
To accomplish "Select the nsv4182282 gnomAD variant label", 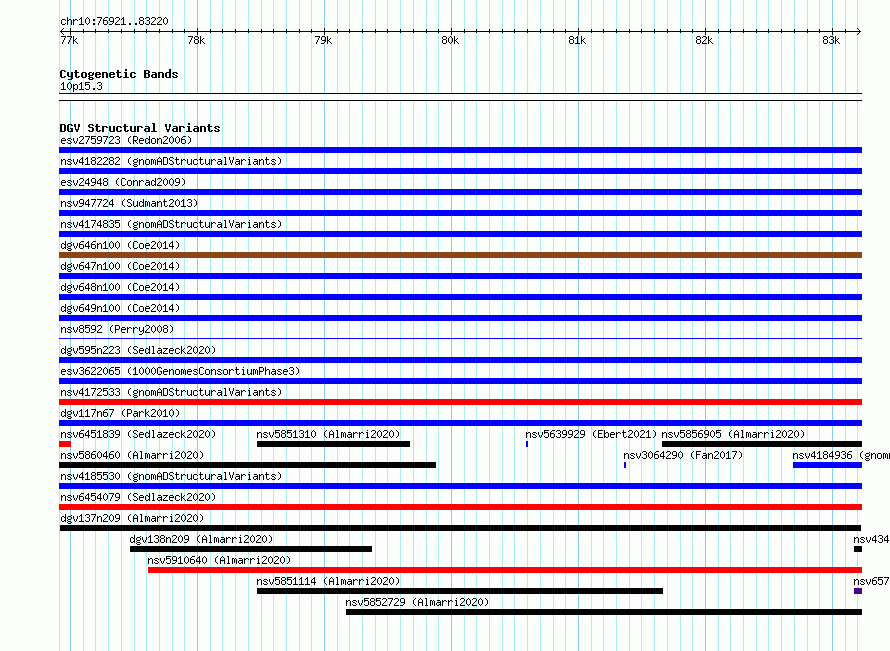I will tap(171, 161).
